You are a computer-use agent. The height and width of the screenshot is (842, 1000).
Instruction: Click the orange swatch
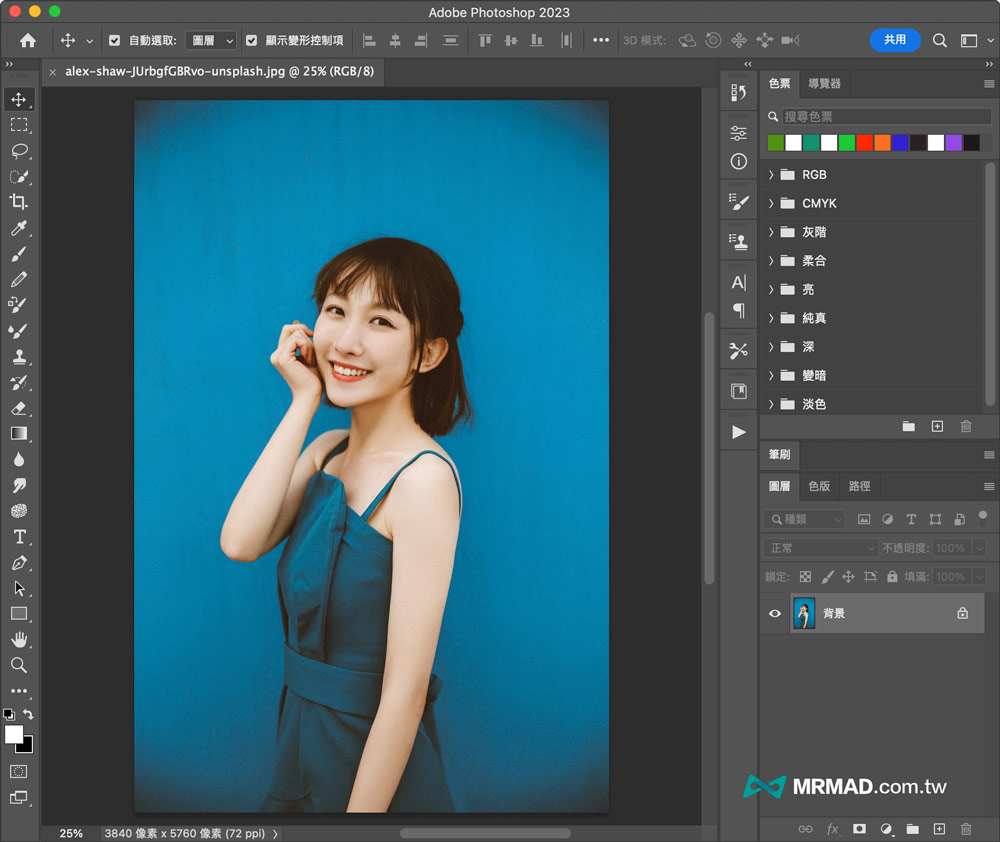pos(882,142)
